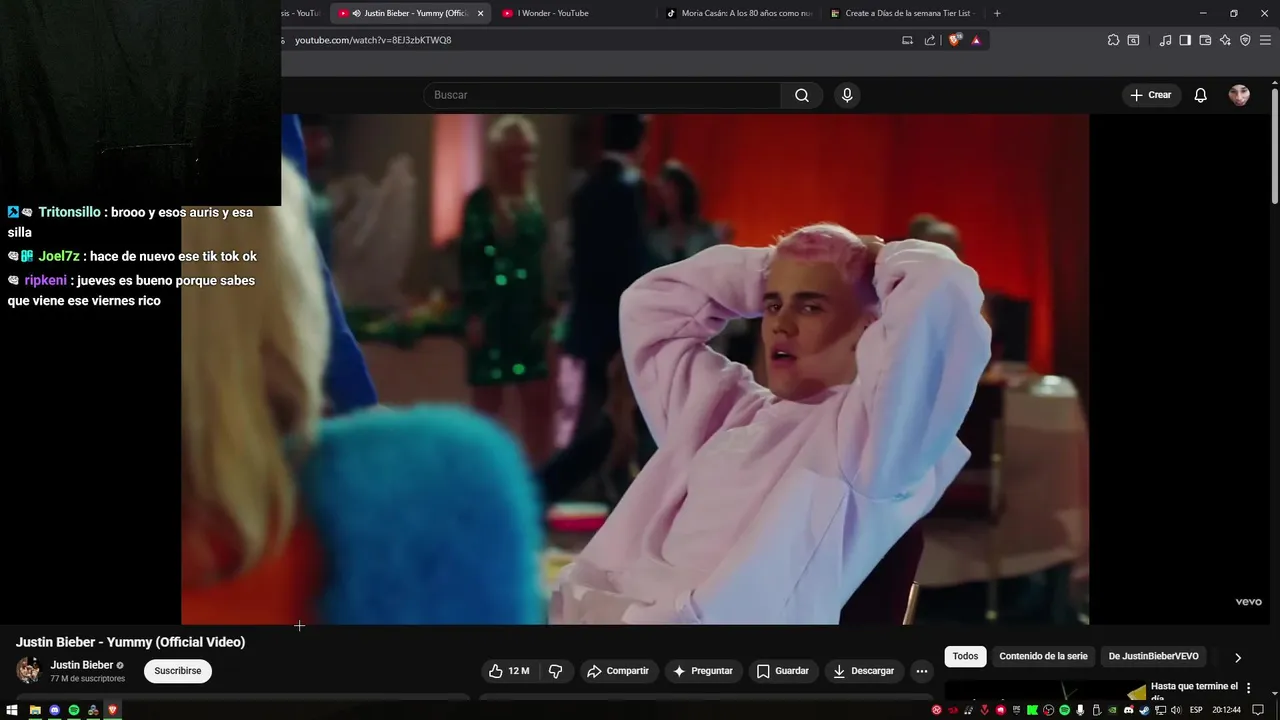
Task: Open the volume speaker tray icon
Action: (x=1176, y=710)
